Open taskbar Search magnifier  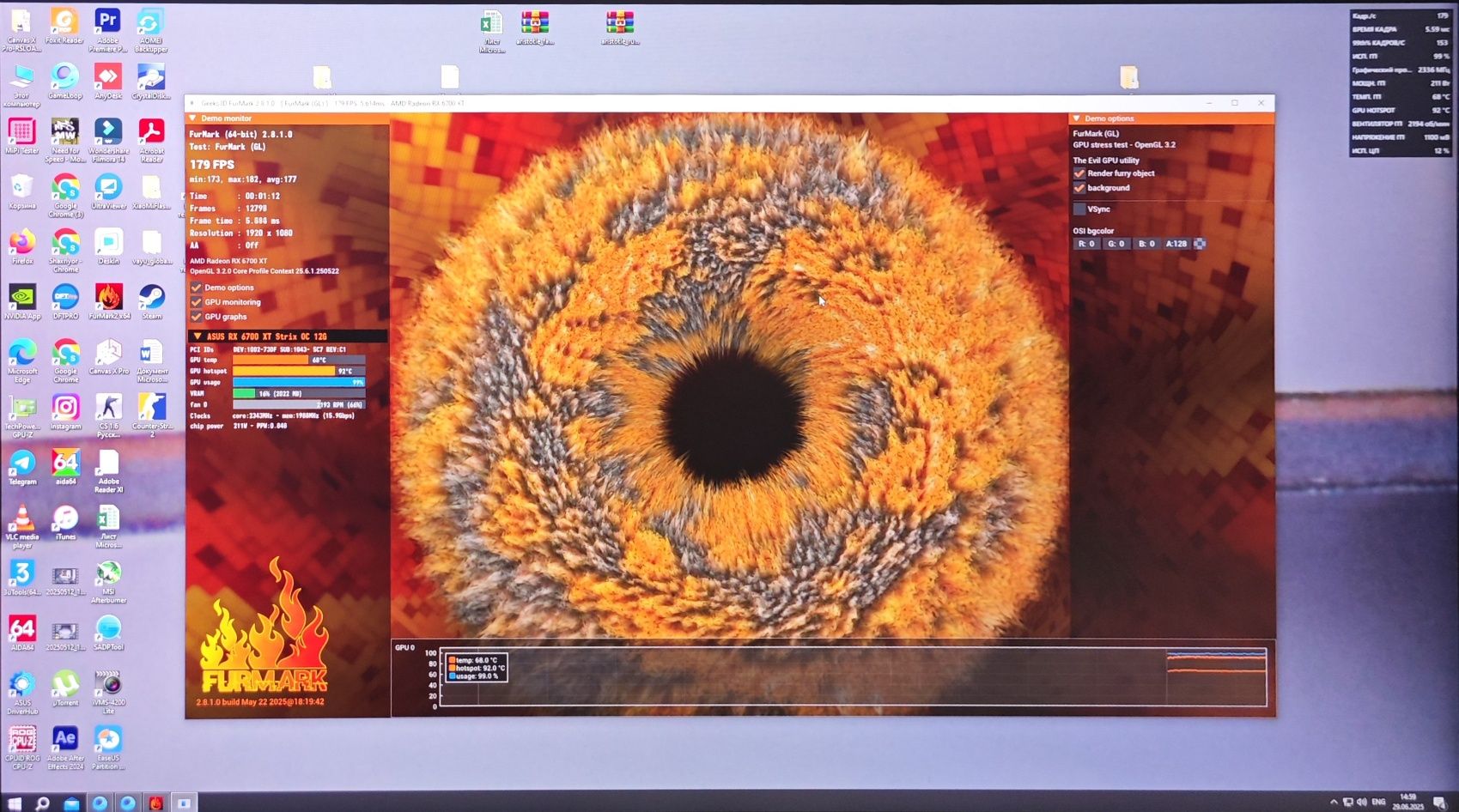coord(42,803)
